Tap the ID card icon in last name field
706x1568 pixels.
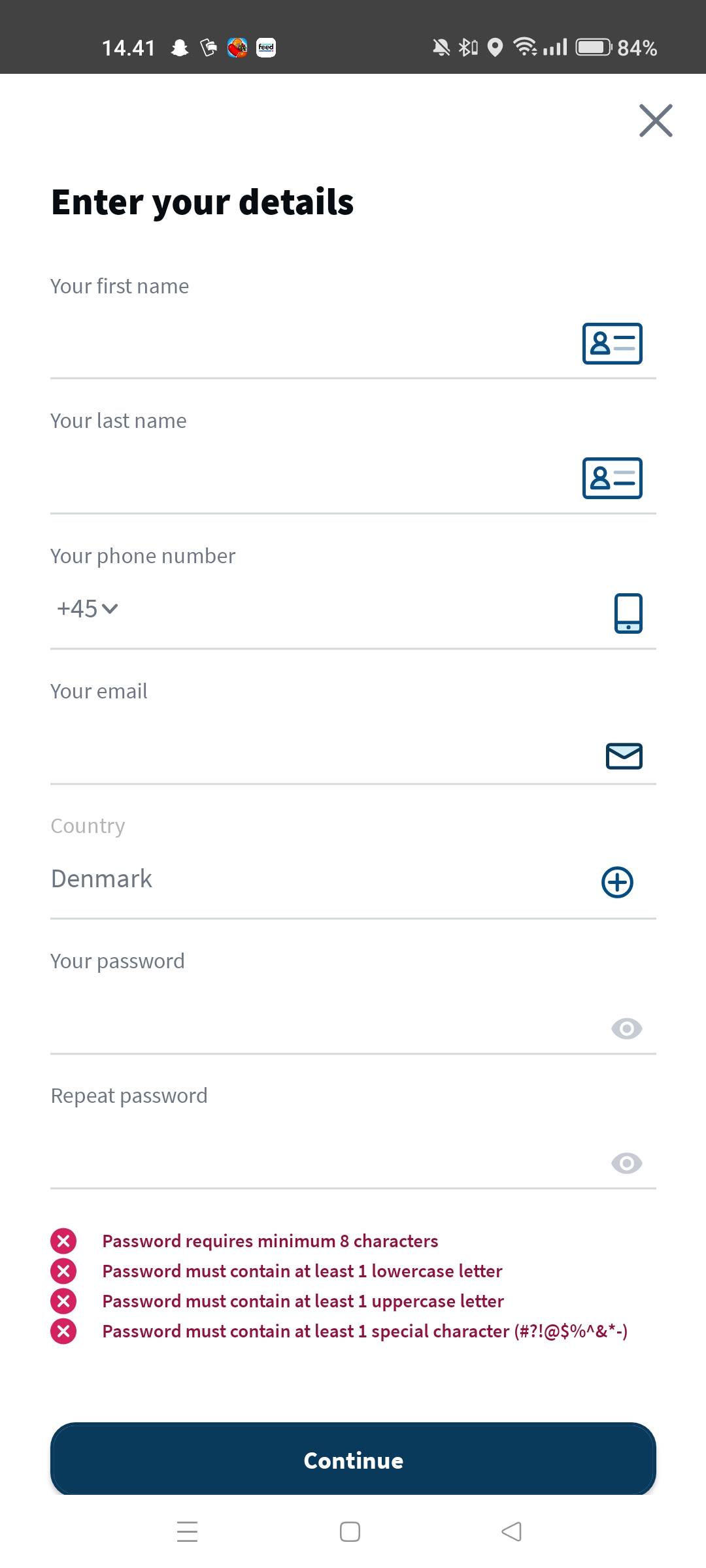point(612,478)
